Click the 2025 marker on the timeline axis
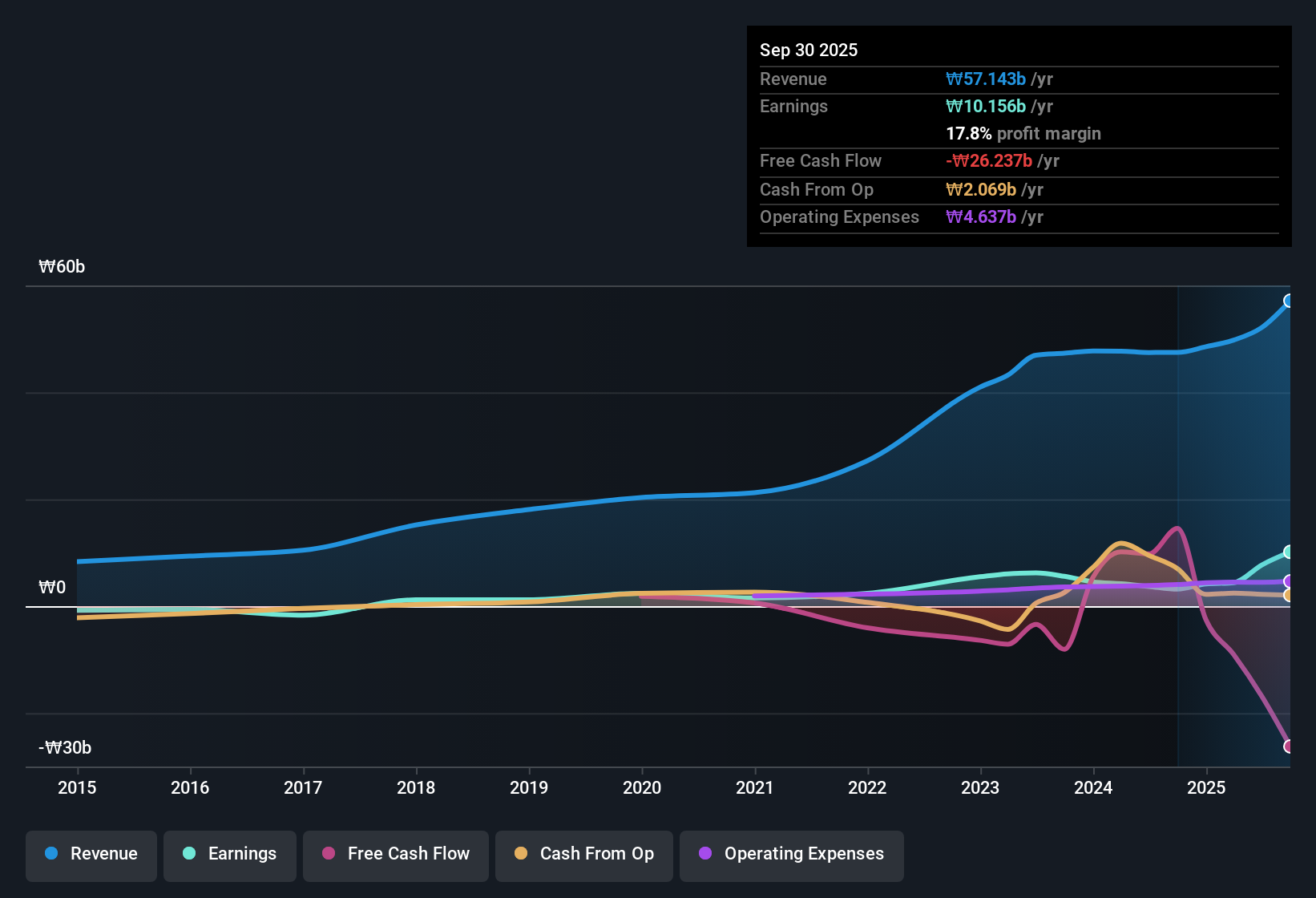Viewport: 1316px width, 898px height. click(1207, 788)
